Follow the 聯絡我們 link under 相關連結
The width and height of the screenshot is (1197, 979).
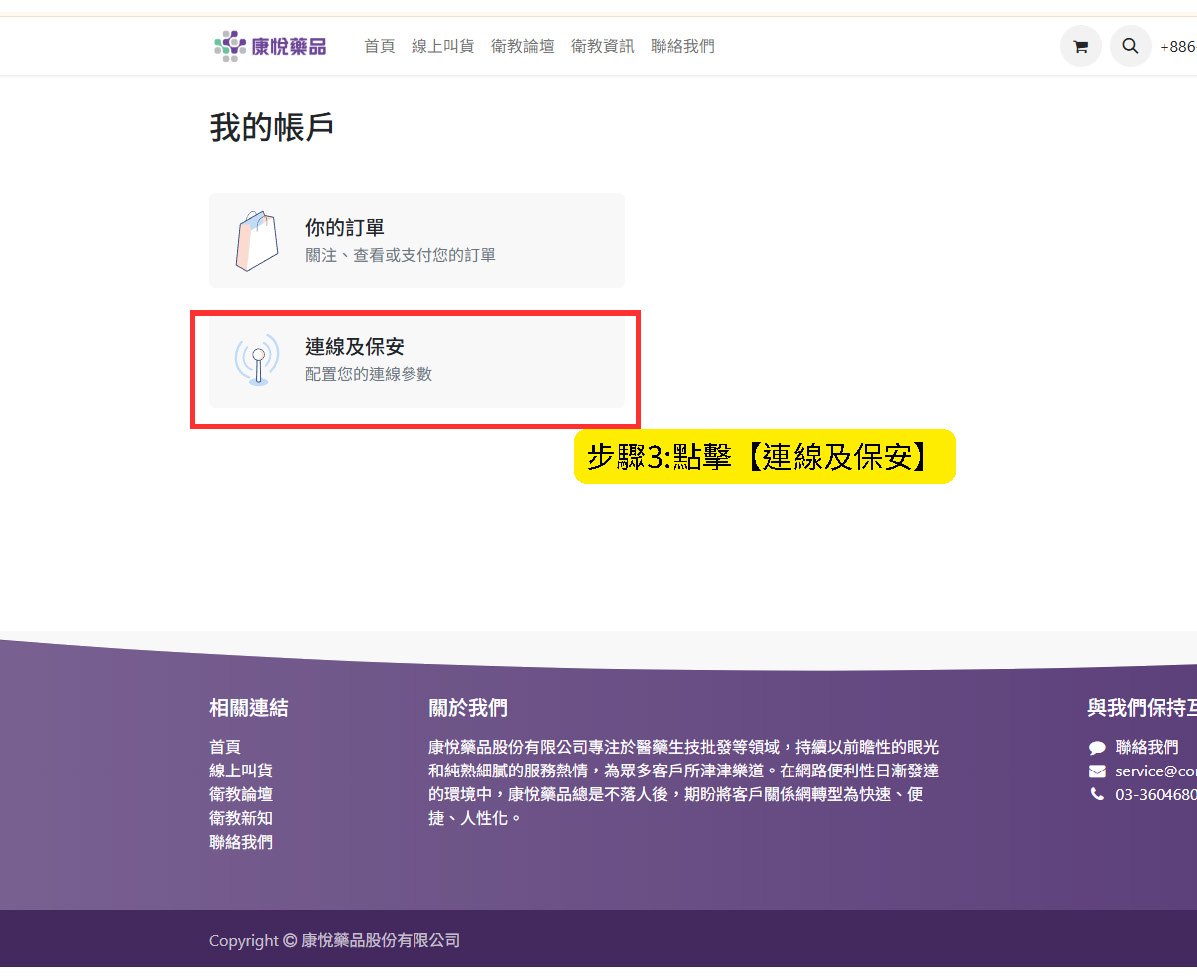click(240, 842)
